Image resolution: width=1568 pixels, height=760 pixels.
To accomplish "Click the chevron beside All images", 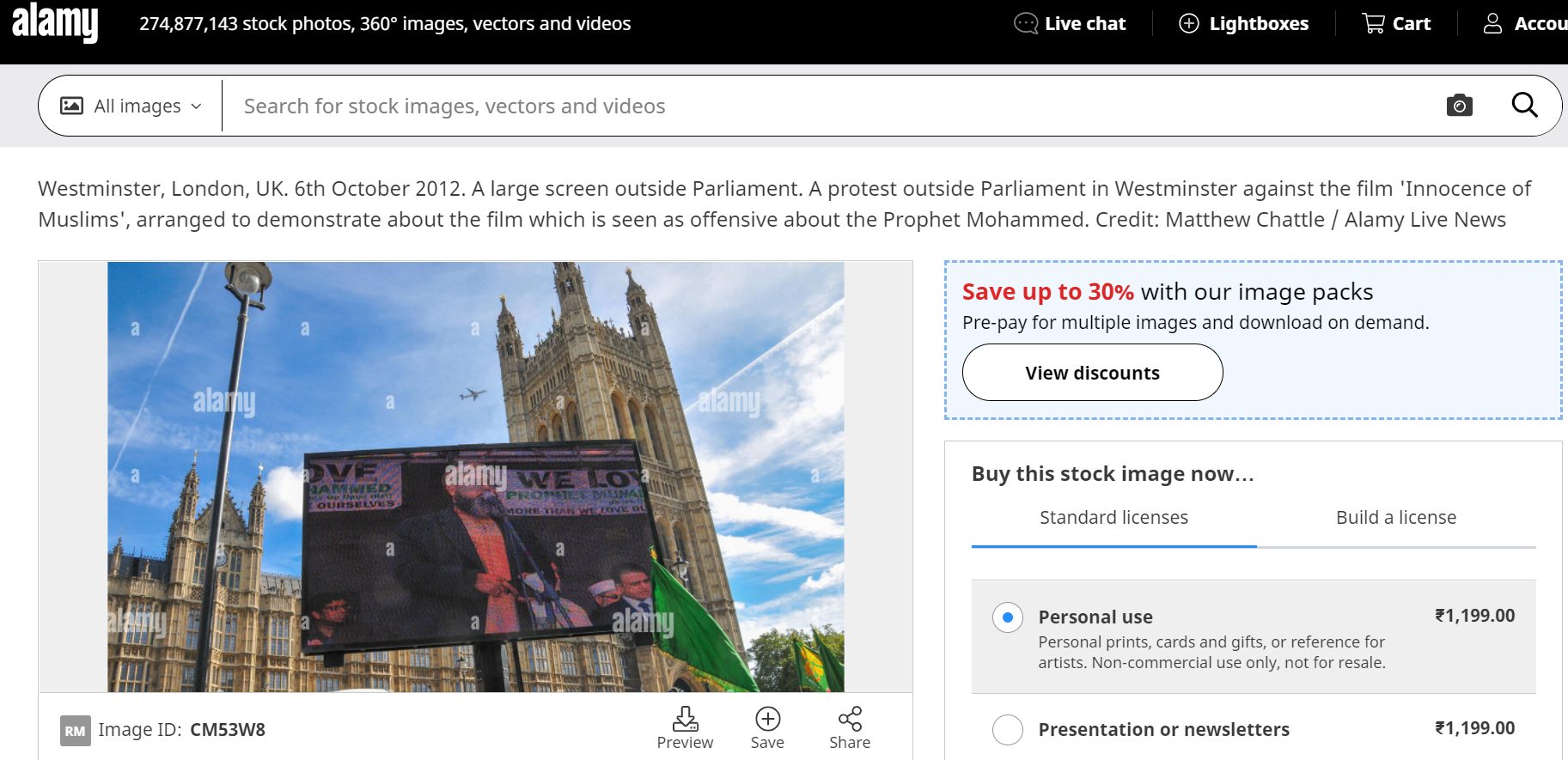I will [x=196, y=106].
